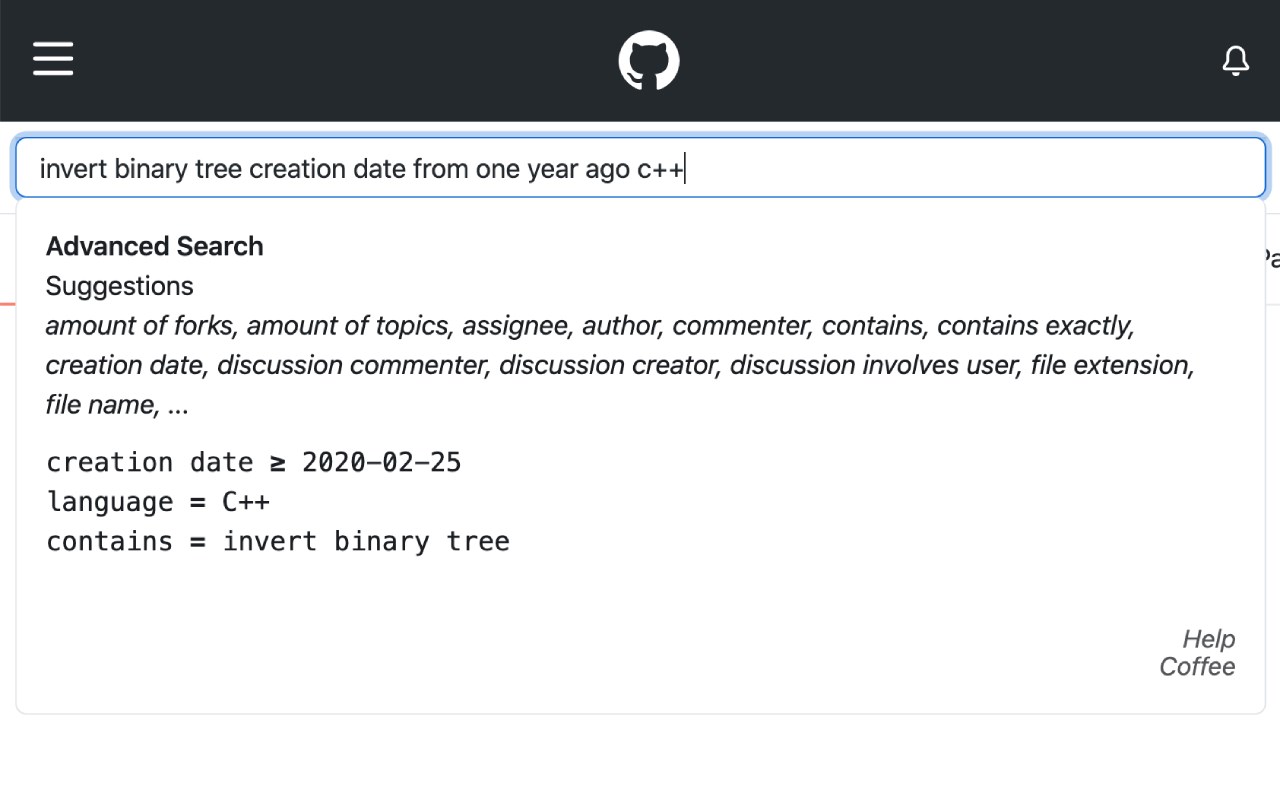
Task: Focus the search field containing 'invert binary tree'
Action: [x=640, y=168]
